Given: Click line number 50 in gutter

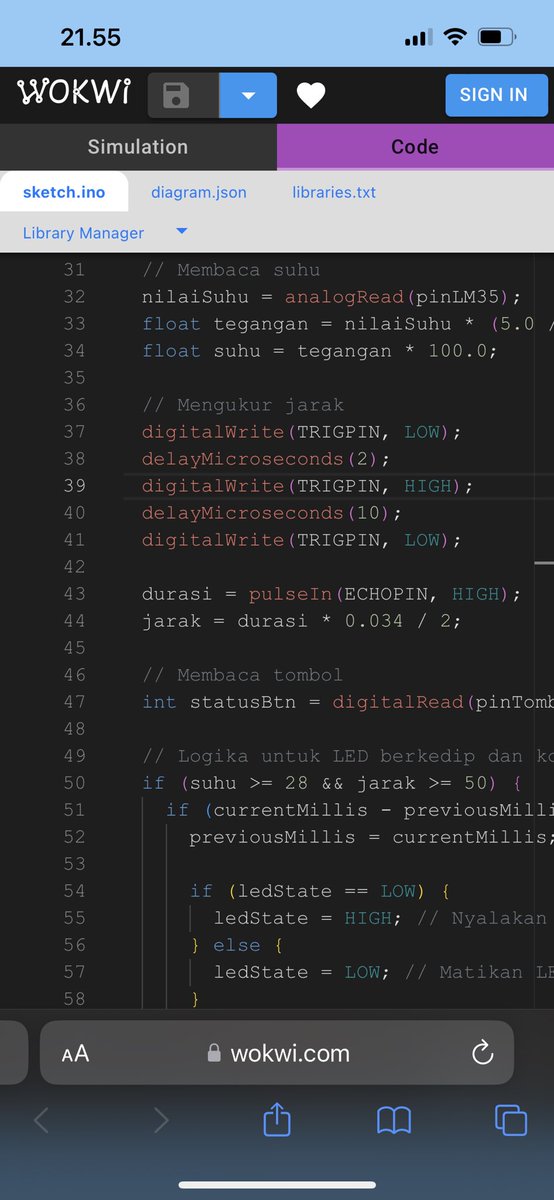Looking at the screenshot, I should [x=75, y=783].
